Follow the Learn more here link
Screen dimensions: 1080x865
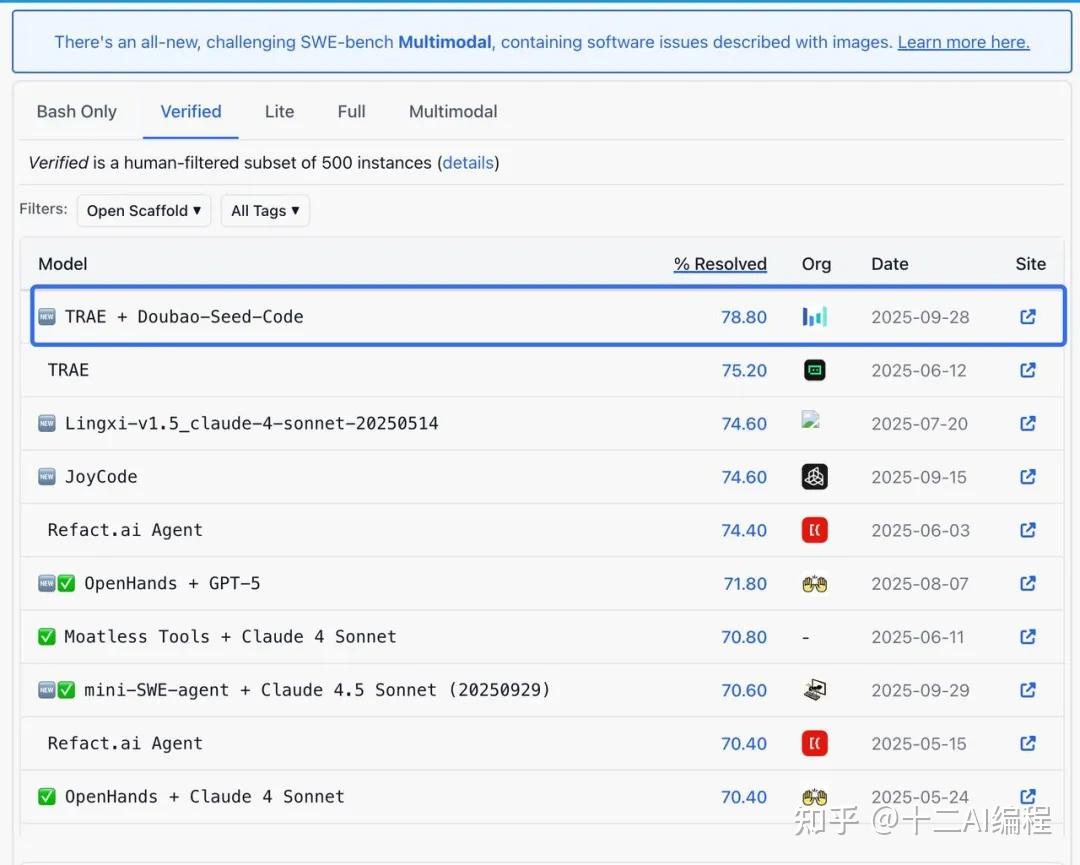click(x=964, y=42)
